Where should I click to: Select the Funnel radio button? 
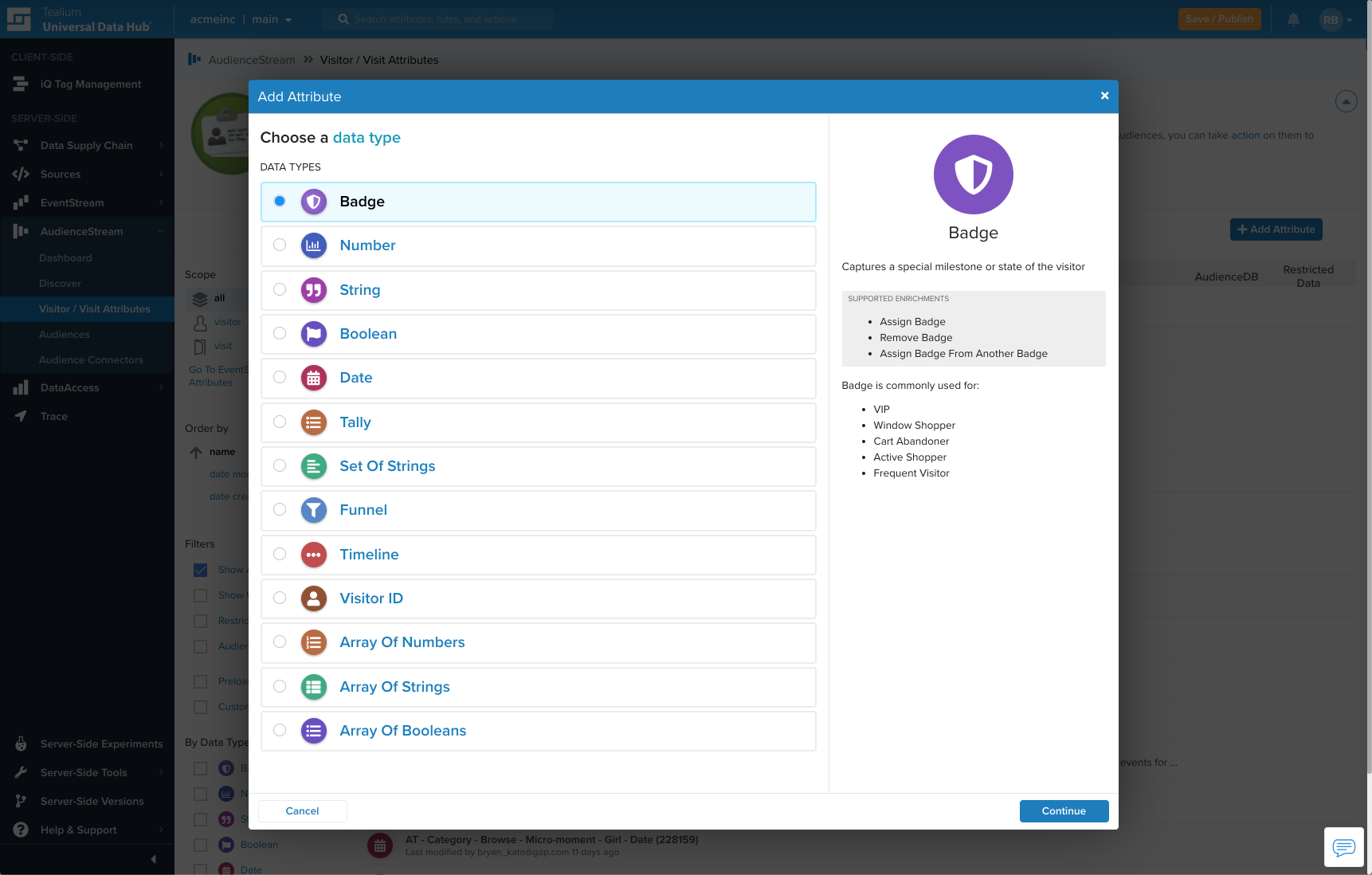280,509
